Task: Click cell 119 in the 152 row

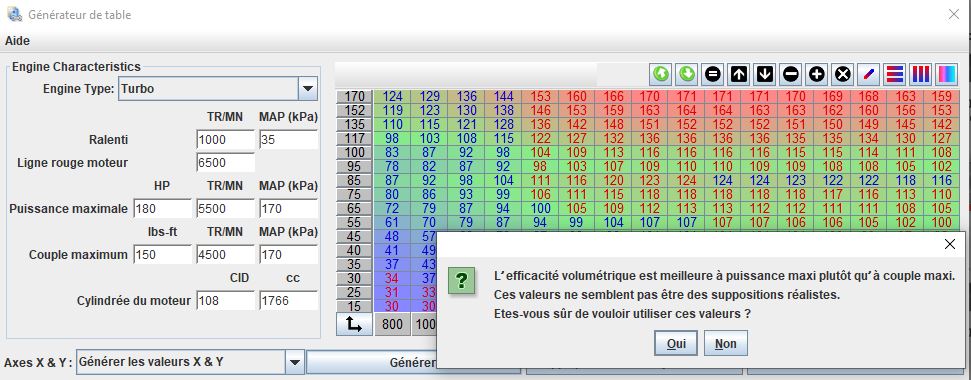Action: 393,110
